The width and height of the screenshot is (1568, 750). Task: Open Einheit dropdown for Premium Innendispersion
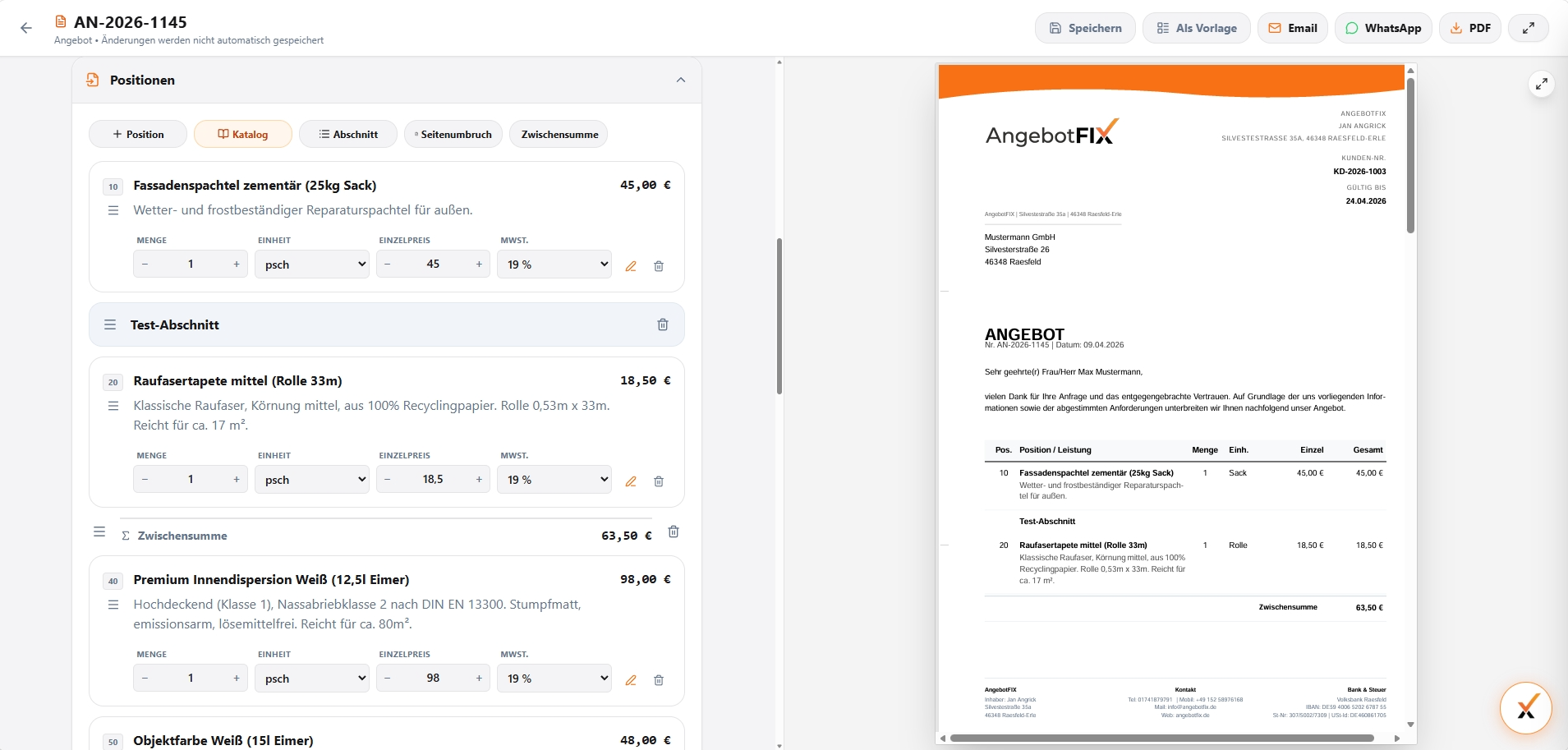pos(312,679)
